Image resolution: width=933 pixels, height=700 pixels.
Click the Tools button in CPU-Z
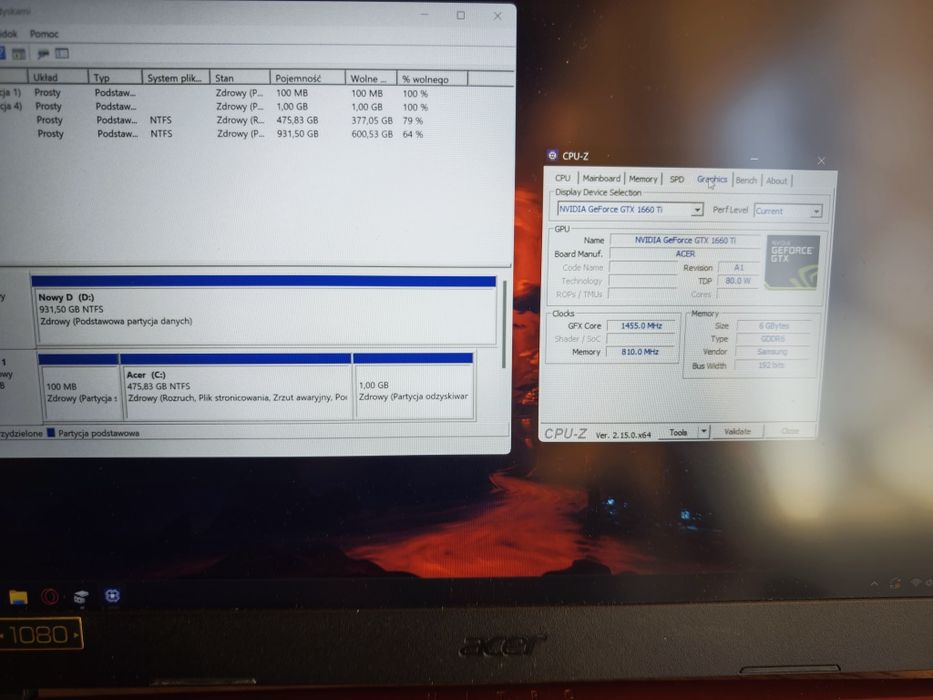pos(678,432)
